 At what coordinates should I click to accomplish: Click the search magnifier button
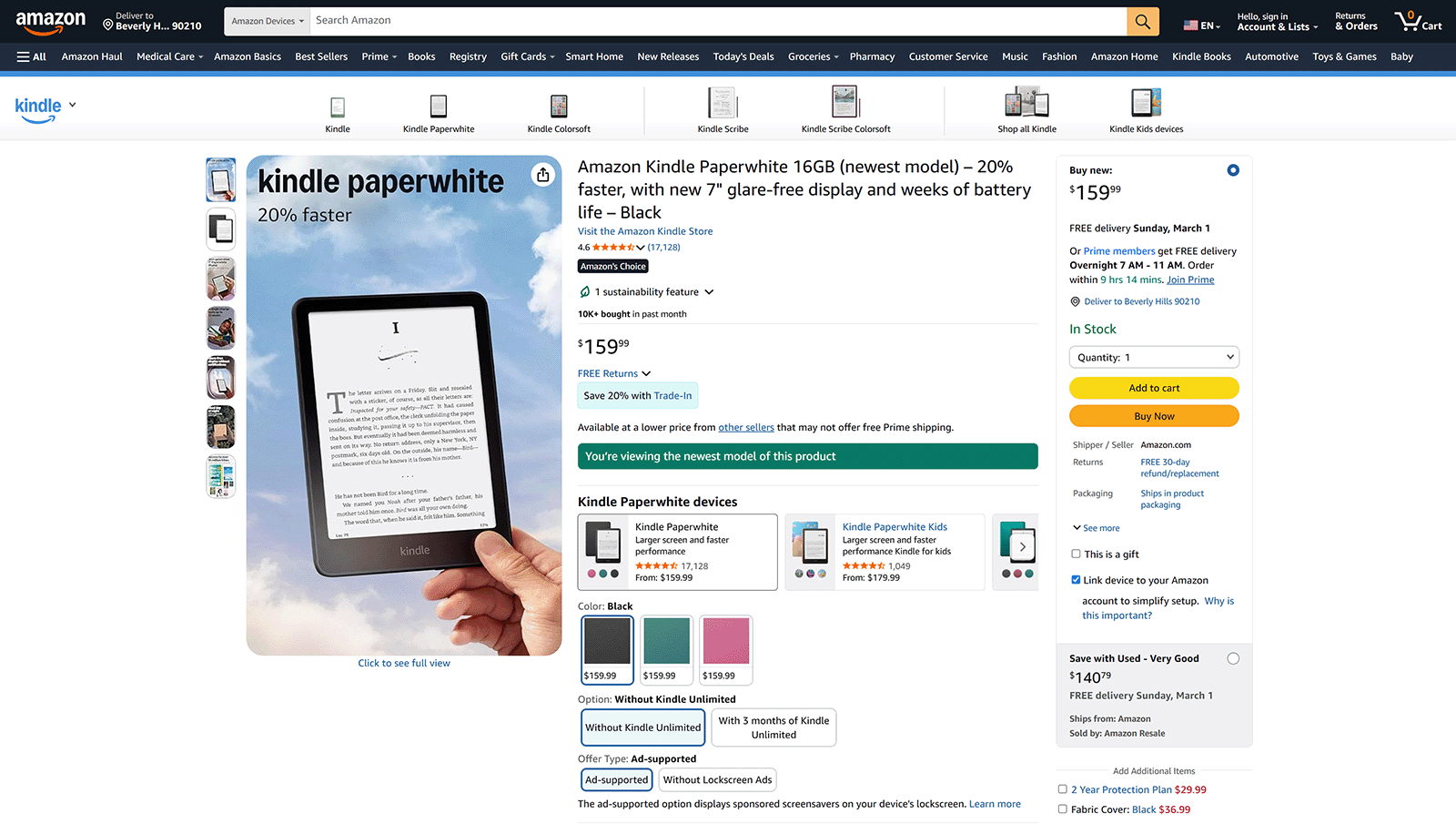point(1142,20)
